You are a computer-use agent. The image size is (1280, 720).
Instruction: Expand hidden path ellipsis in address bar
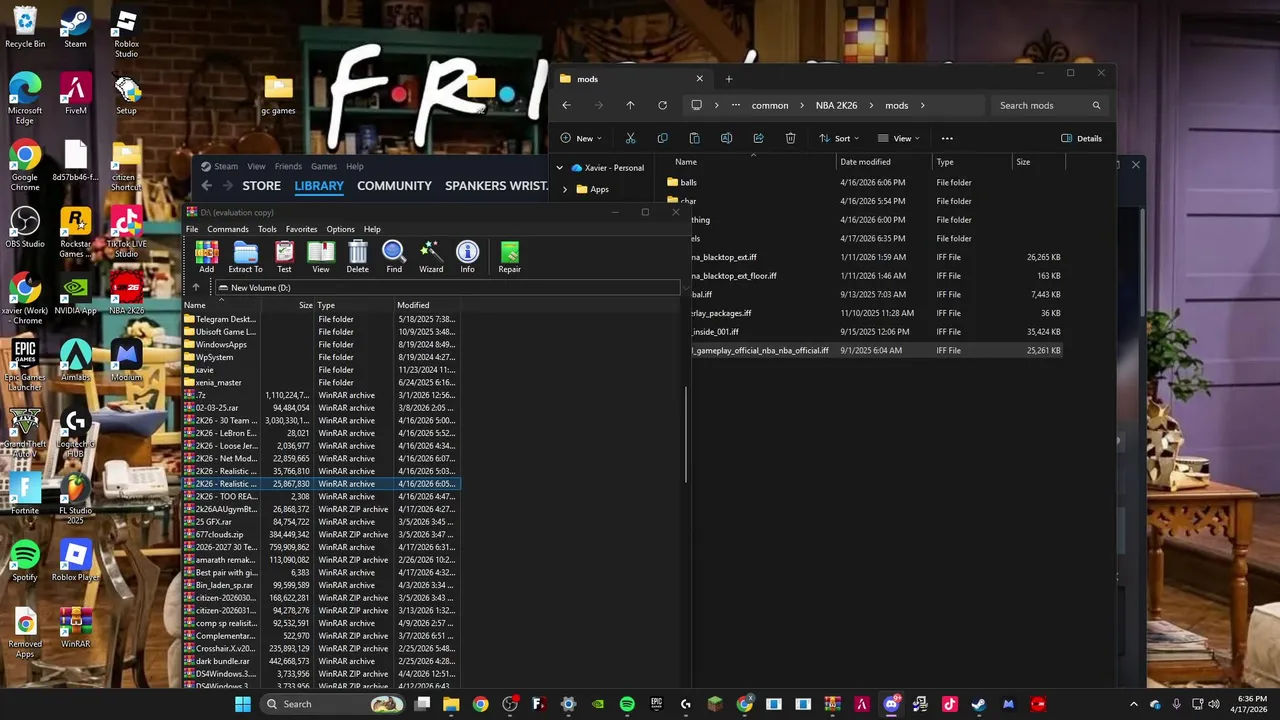point(736,105)
